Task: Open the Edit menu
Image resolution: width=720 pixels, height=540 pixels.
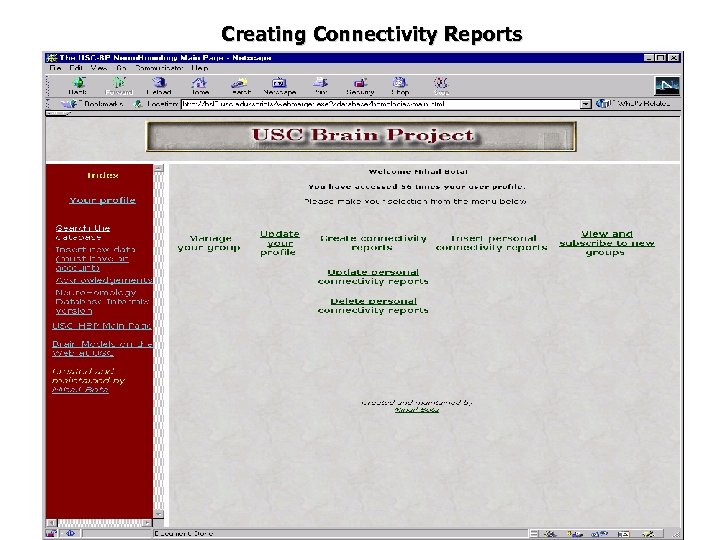Action: click(x=76, y=68)
